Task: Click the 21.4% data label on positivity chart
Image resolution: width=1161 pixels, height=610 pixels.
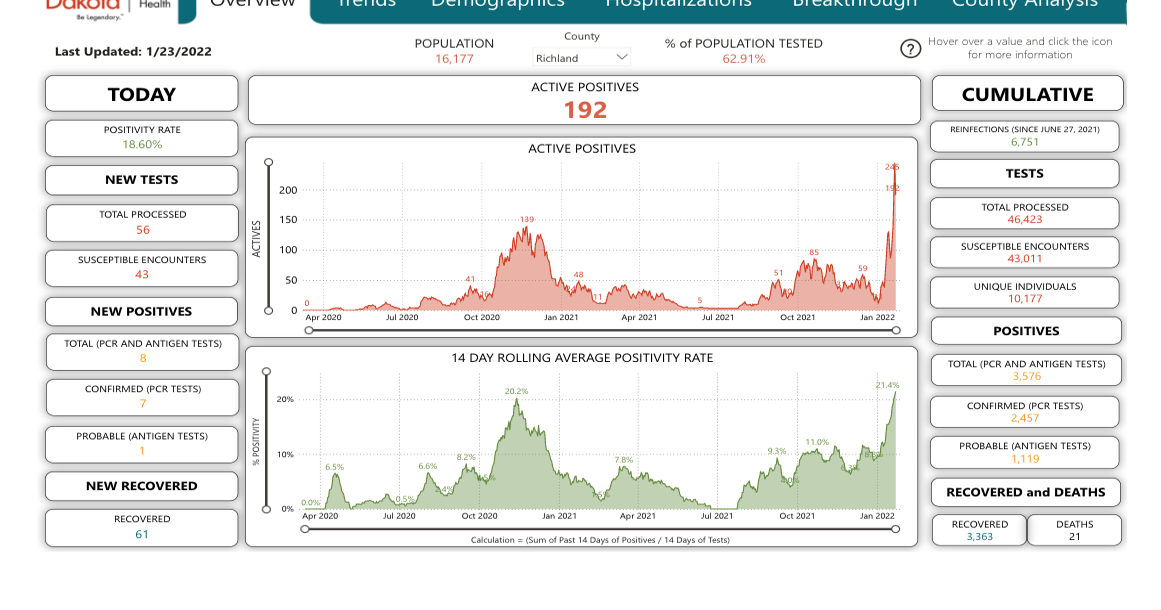Action: (887, 385)
